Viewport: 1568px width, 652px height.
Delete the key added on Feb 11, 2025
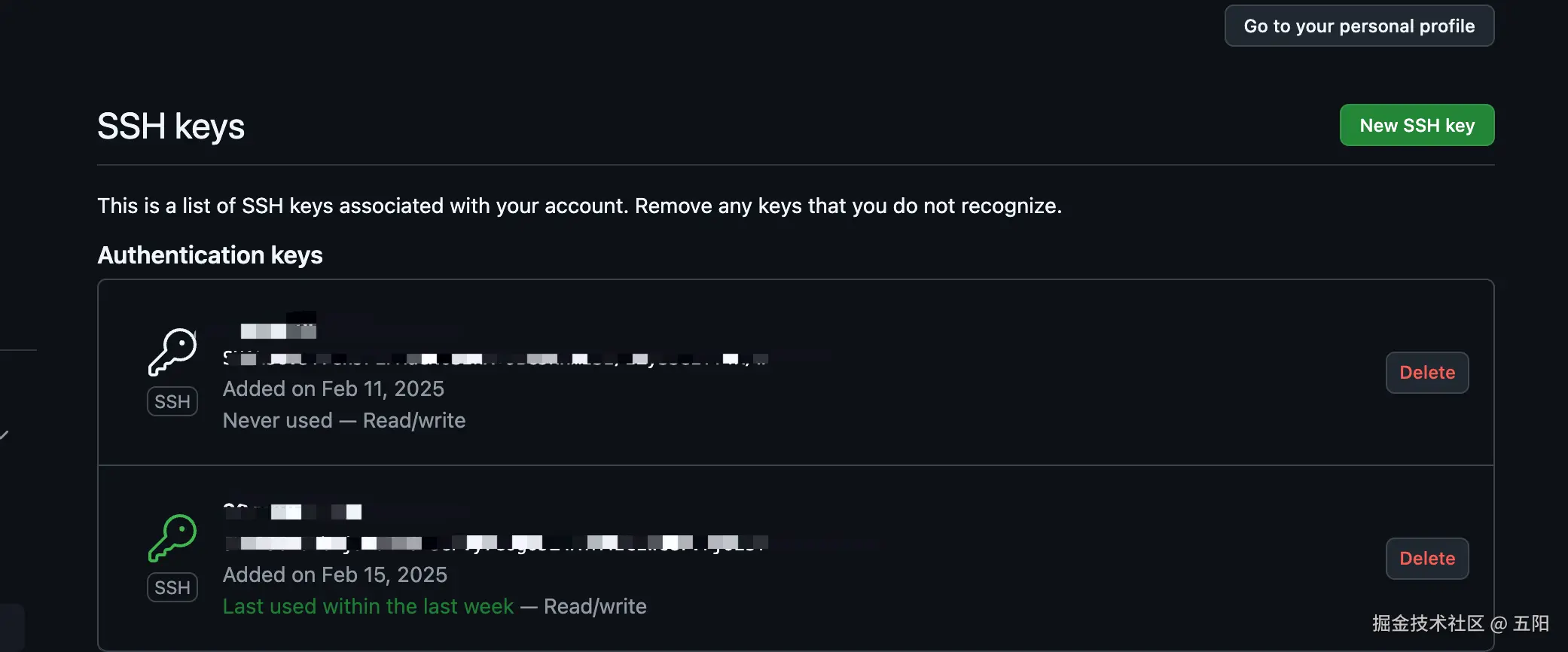pyautogui.click(x=1426, y=372)
